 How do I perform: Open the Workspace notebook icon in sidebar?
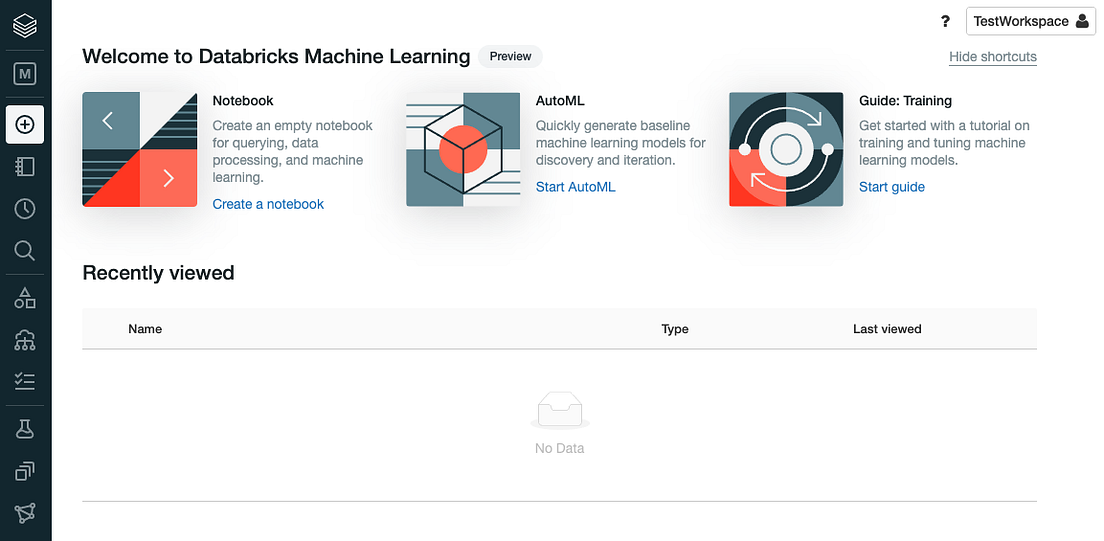click(25, 166)
